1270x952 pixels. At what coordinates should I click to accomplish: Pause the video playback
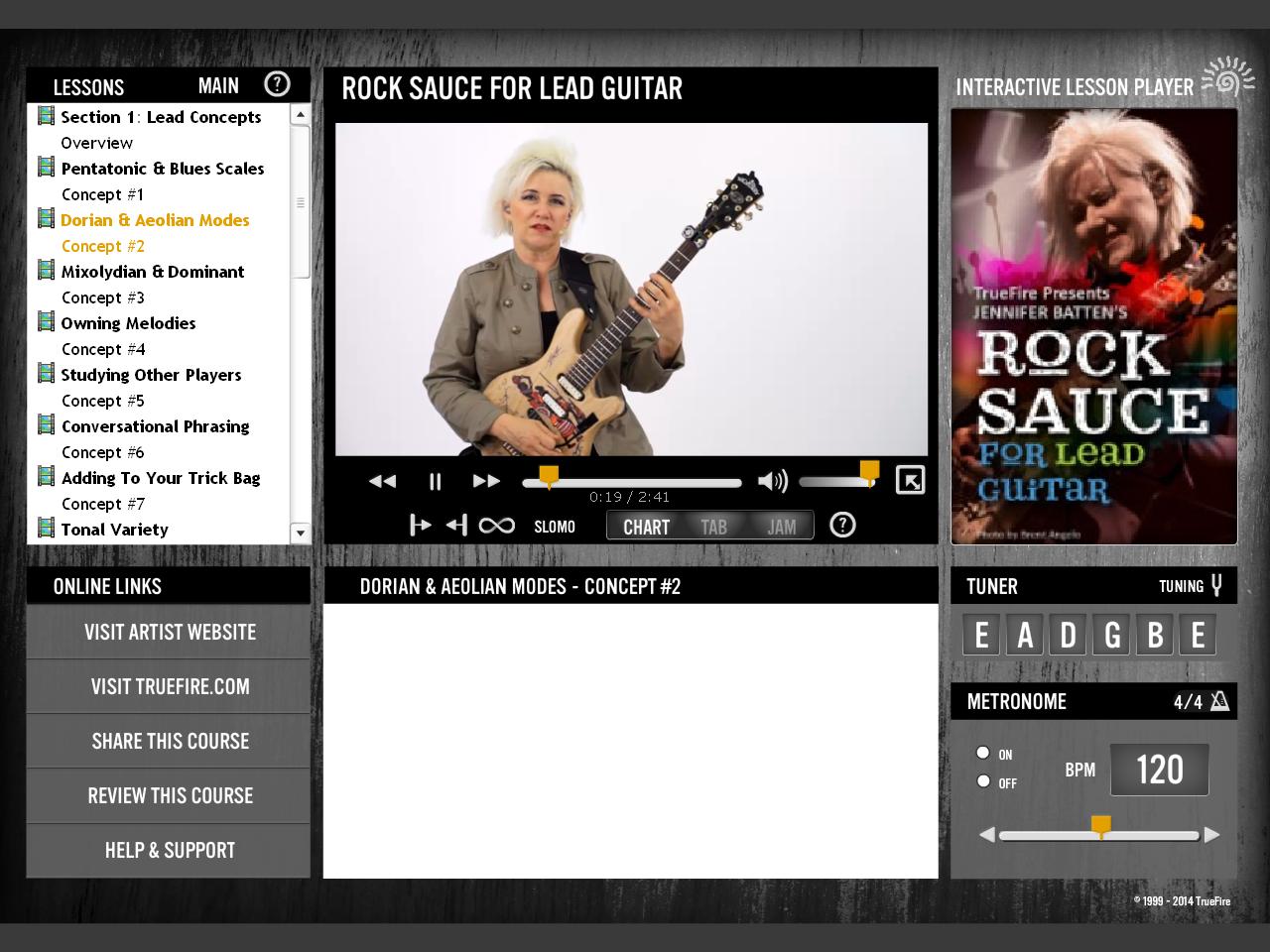435,481
